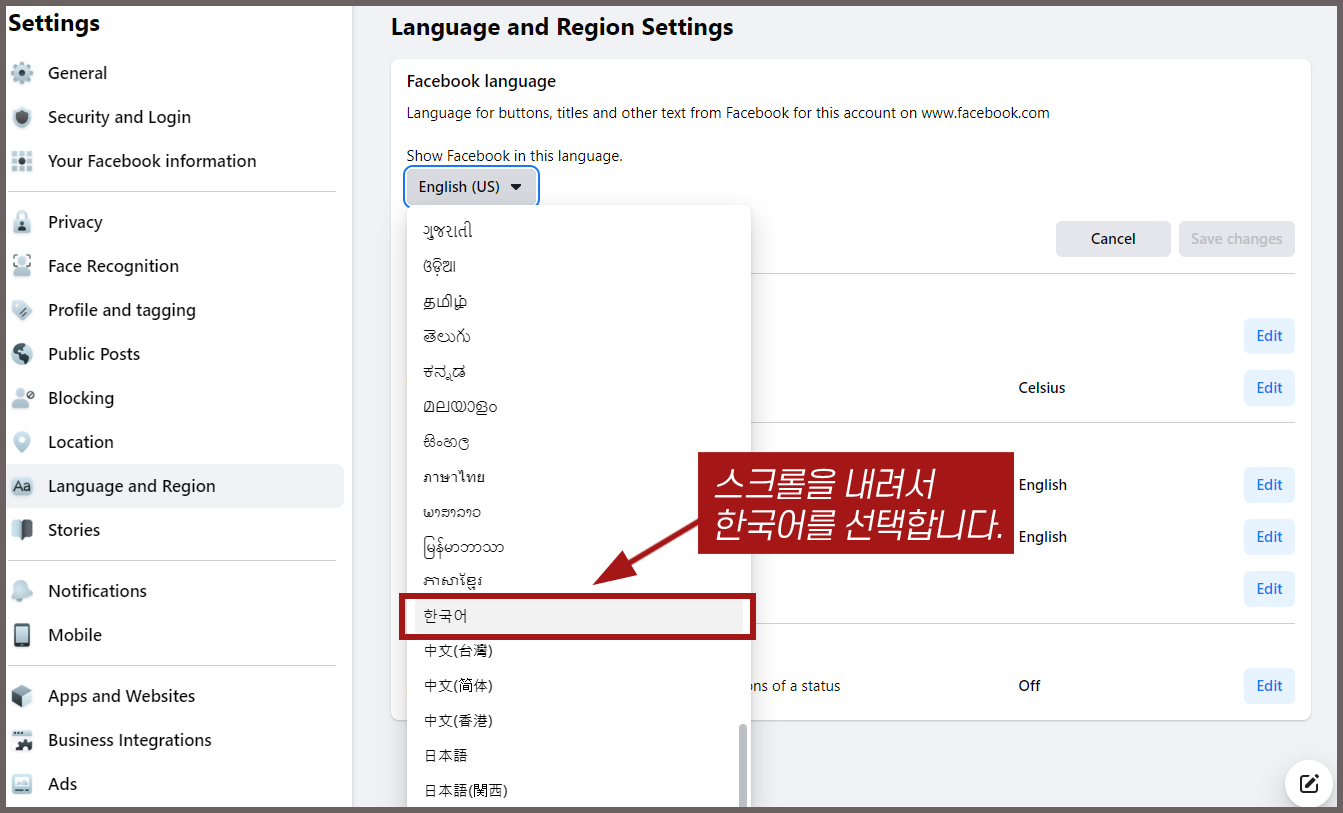Select 中文(香港) from the language list

tap(576, 721)
